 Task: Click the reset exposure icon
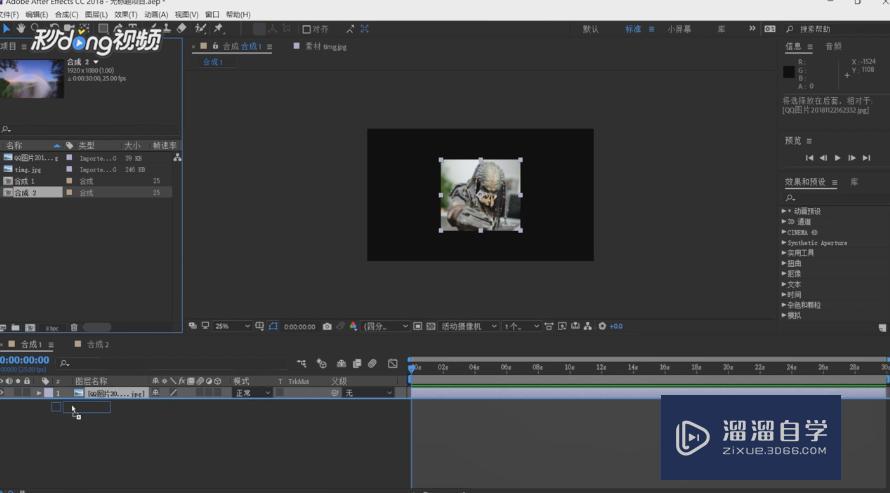[x=602, y=326]
